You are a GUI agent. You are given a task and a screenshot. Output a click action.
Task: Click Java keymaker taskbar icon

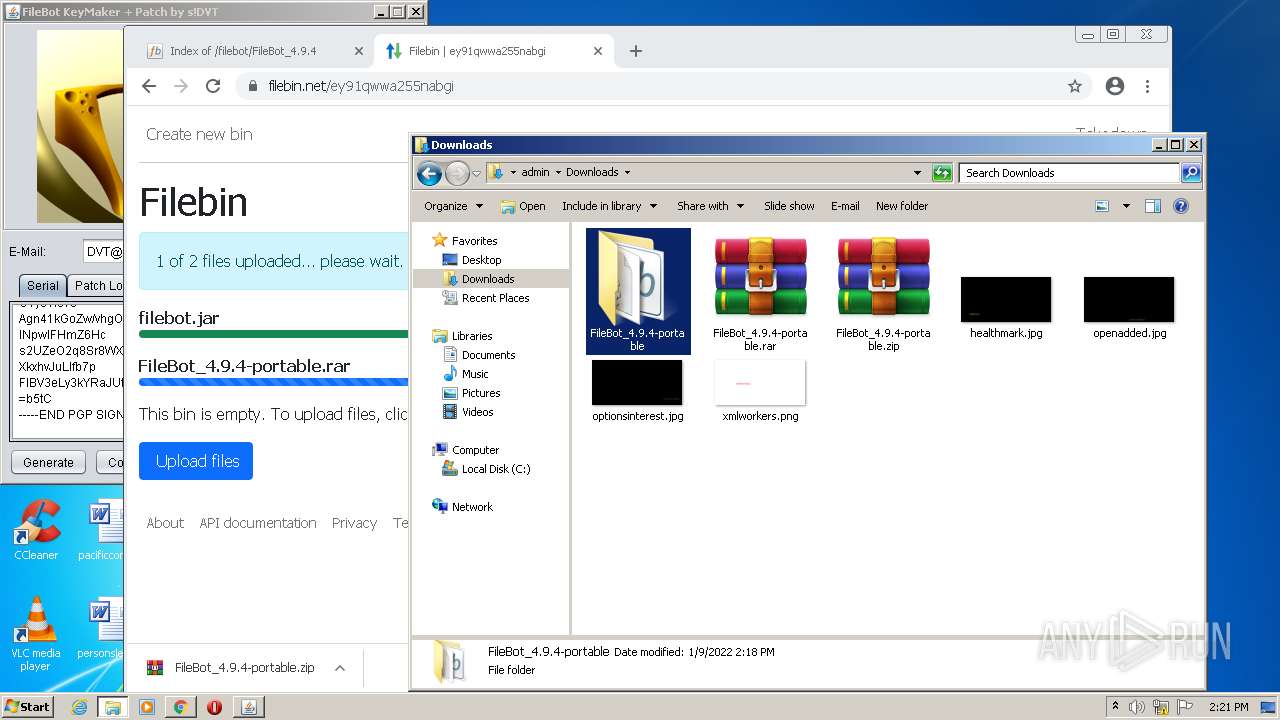coord(248,707)
